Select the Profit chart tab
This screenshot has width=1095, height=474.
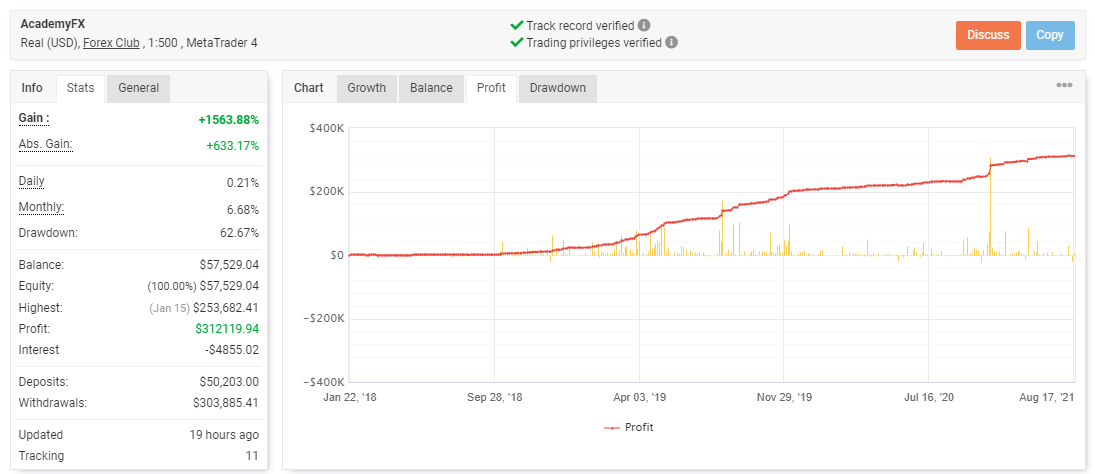(x=491, y=88)
